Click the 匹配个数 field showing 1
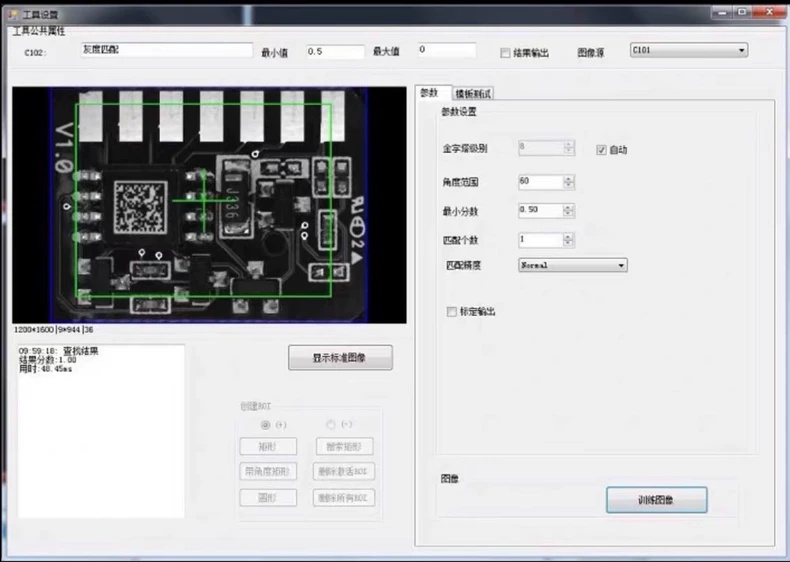 (x=540, y=239)
